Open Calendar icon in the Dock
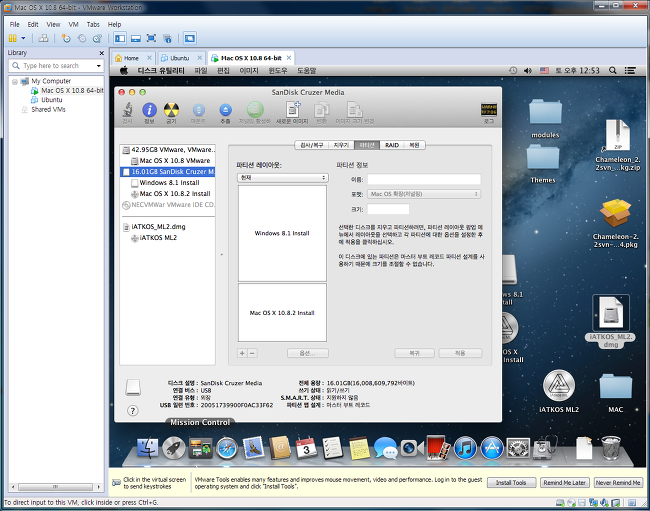This screenshot has height=511, width=650. (x=306, y=448)
